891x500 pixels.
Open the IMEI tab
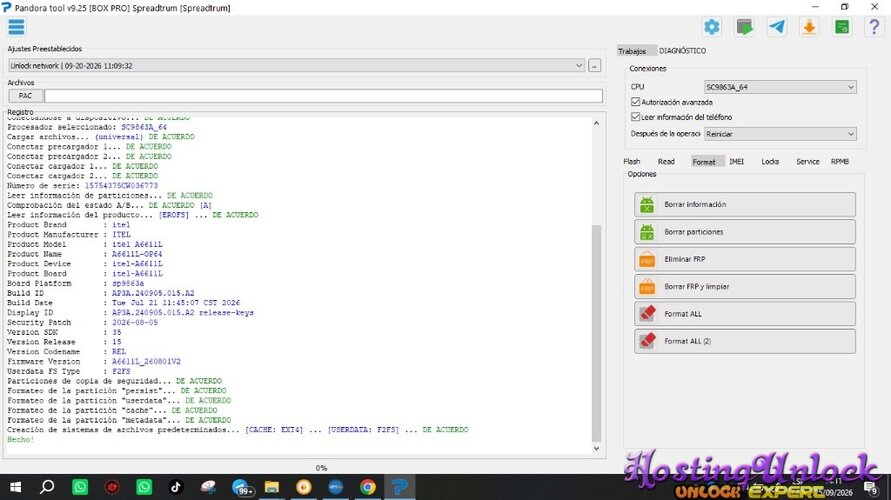click(736, 161)
